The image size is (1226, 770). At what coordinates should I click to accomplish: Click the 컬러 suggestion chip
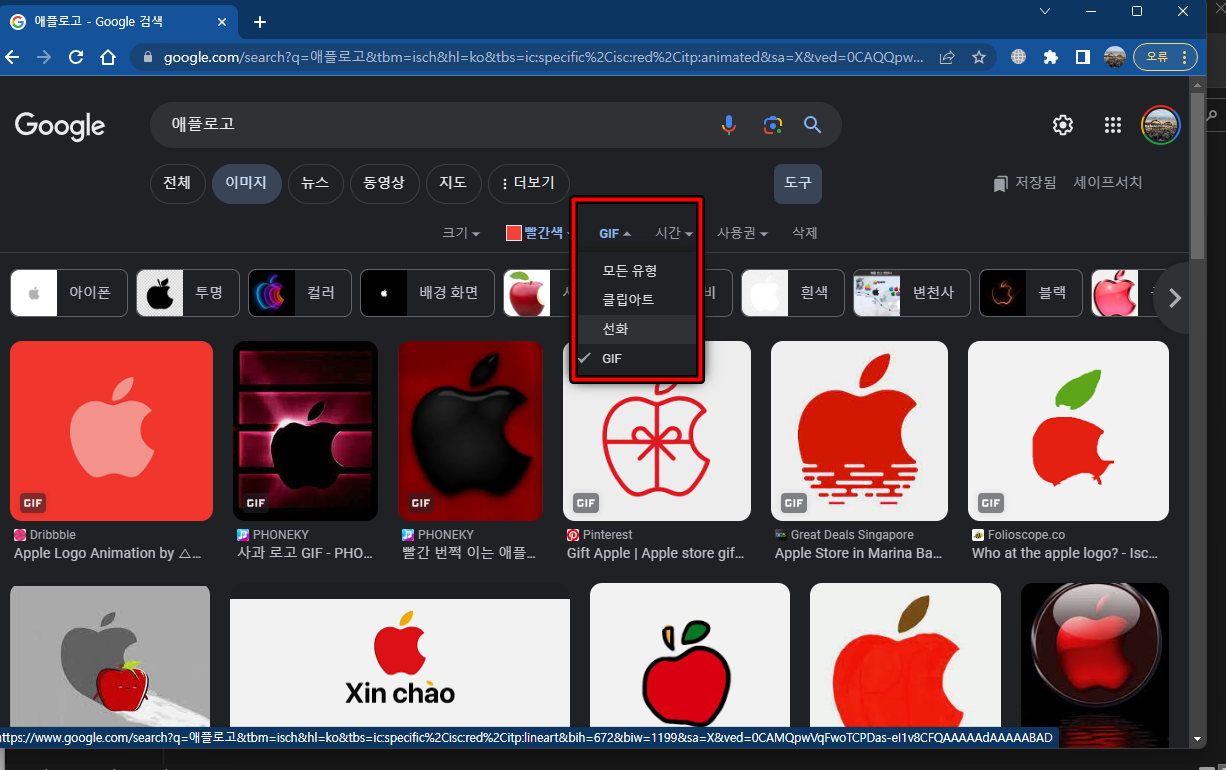[x=300, y=293]
